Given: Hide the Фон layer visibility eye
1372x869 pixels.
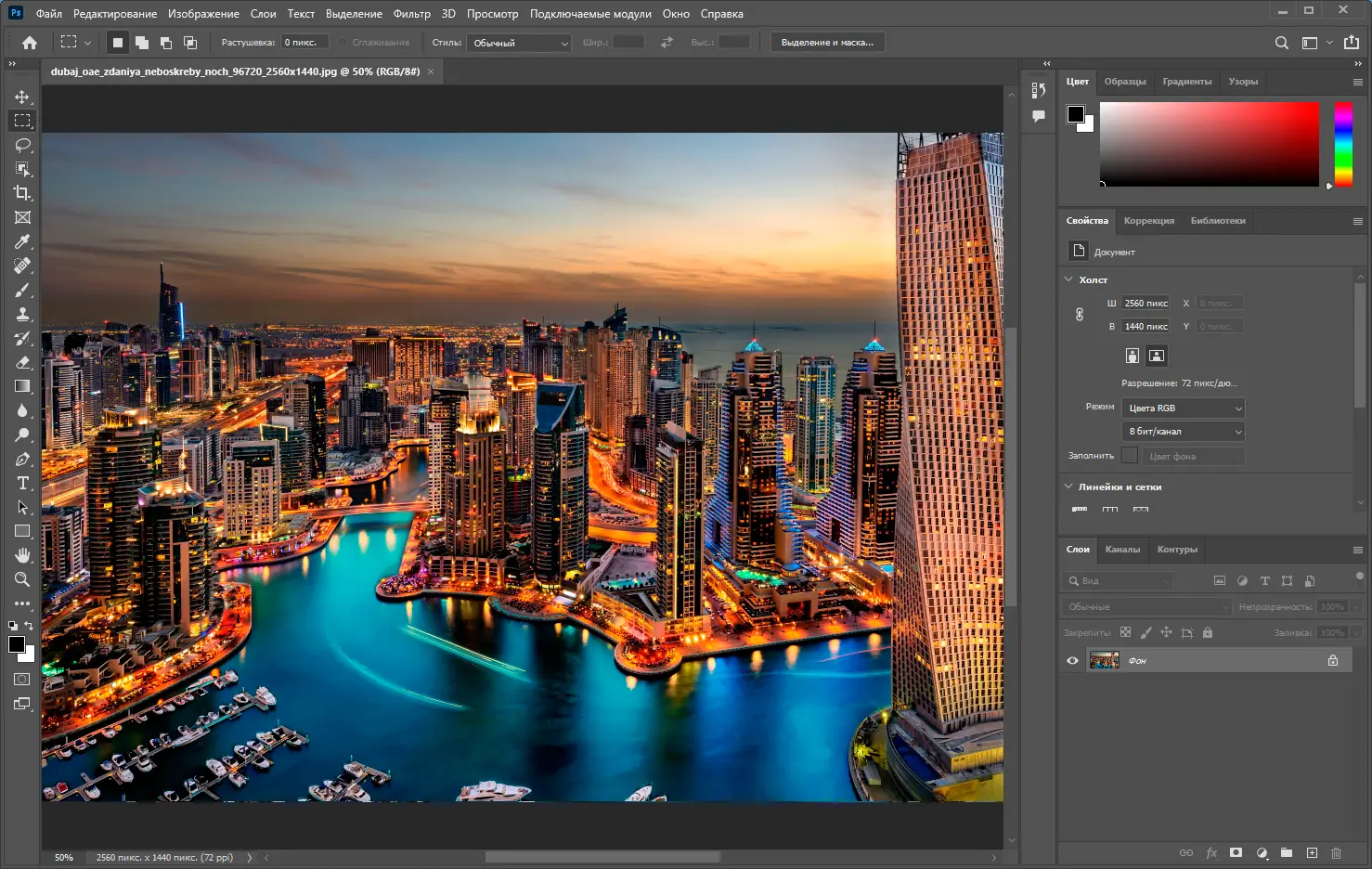Looking at the screenshot, I should click(1072, 660).
